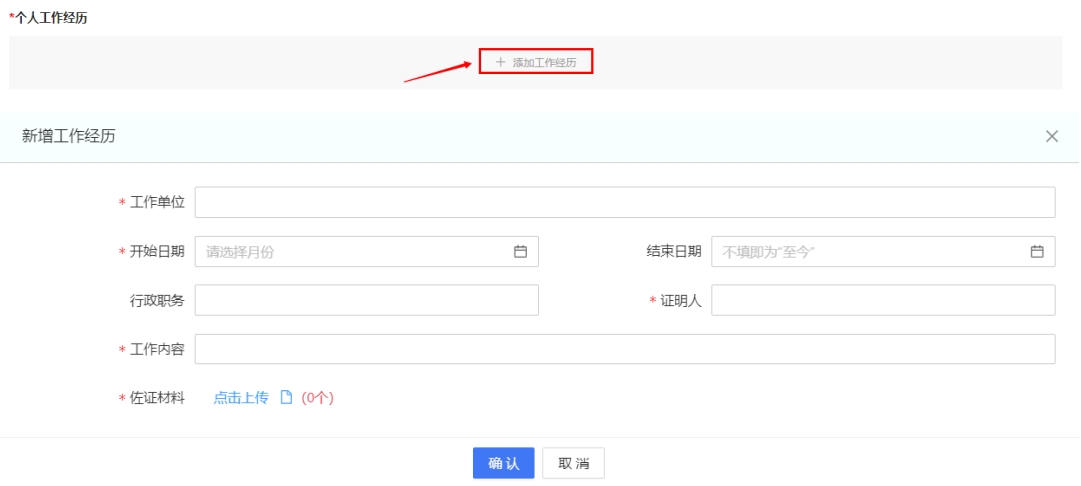Cancel using the 取消 button
This screenshot has width=1081, height=486.
pyautogui.click(x=573, y=463)
